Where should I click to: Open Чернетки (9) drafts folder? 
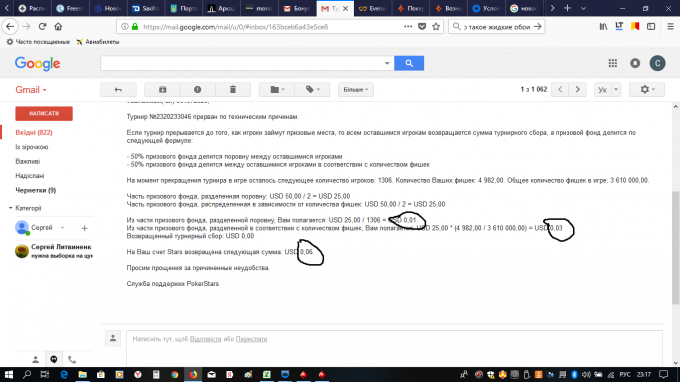pos(36,190)
